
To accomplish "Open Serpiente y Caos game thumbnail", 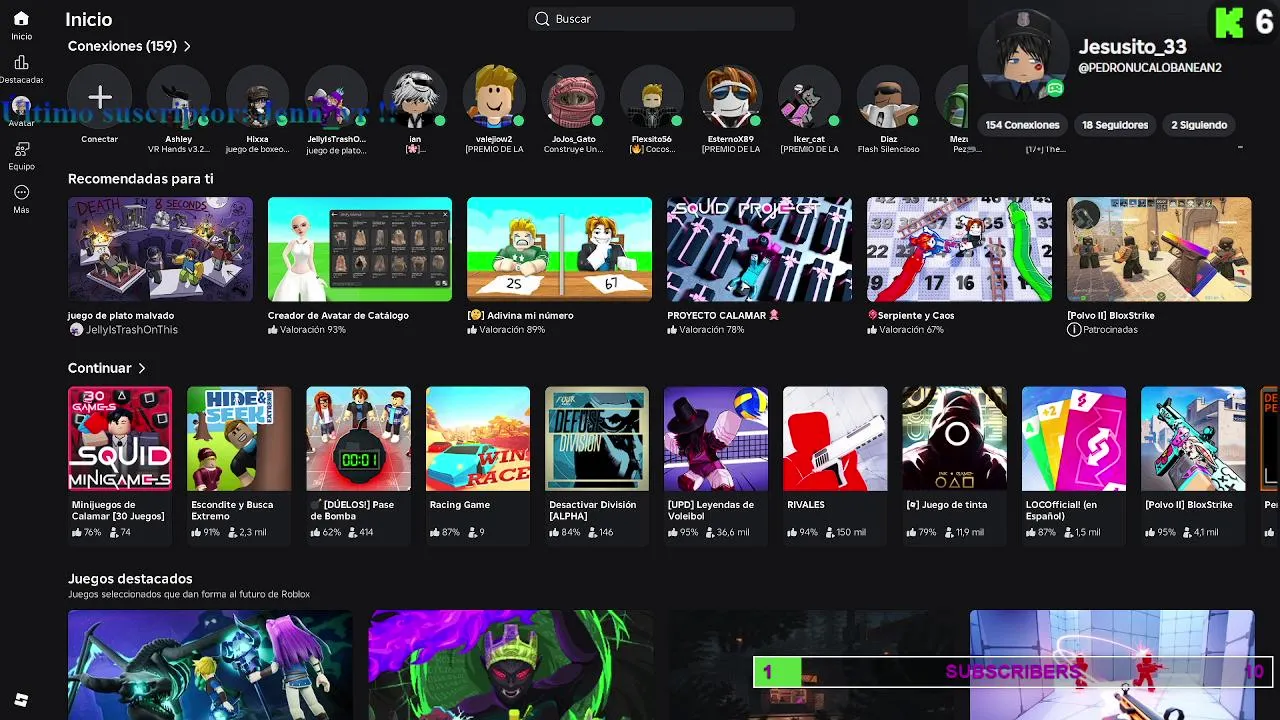I will (x=959, y=249).
